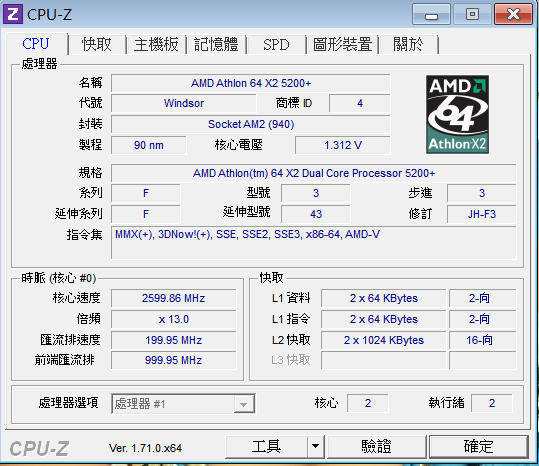539x466 pixels.
Task: Click the 驗證 button
Action: click(x=376, y=447)
